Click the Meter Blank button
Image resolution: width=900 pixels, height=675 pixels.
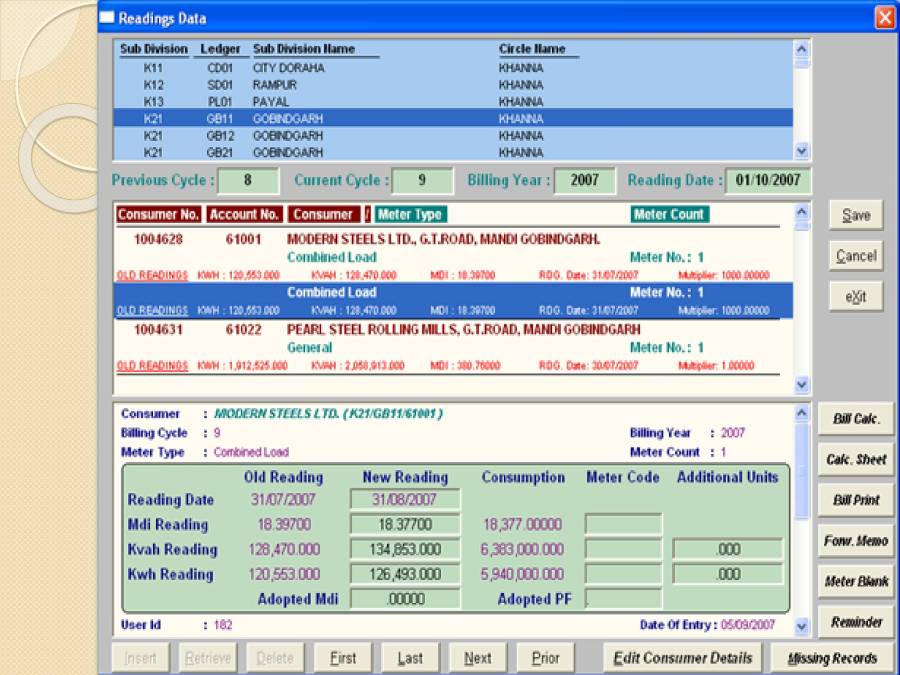(x=855, y=581)
